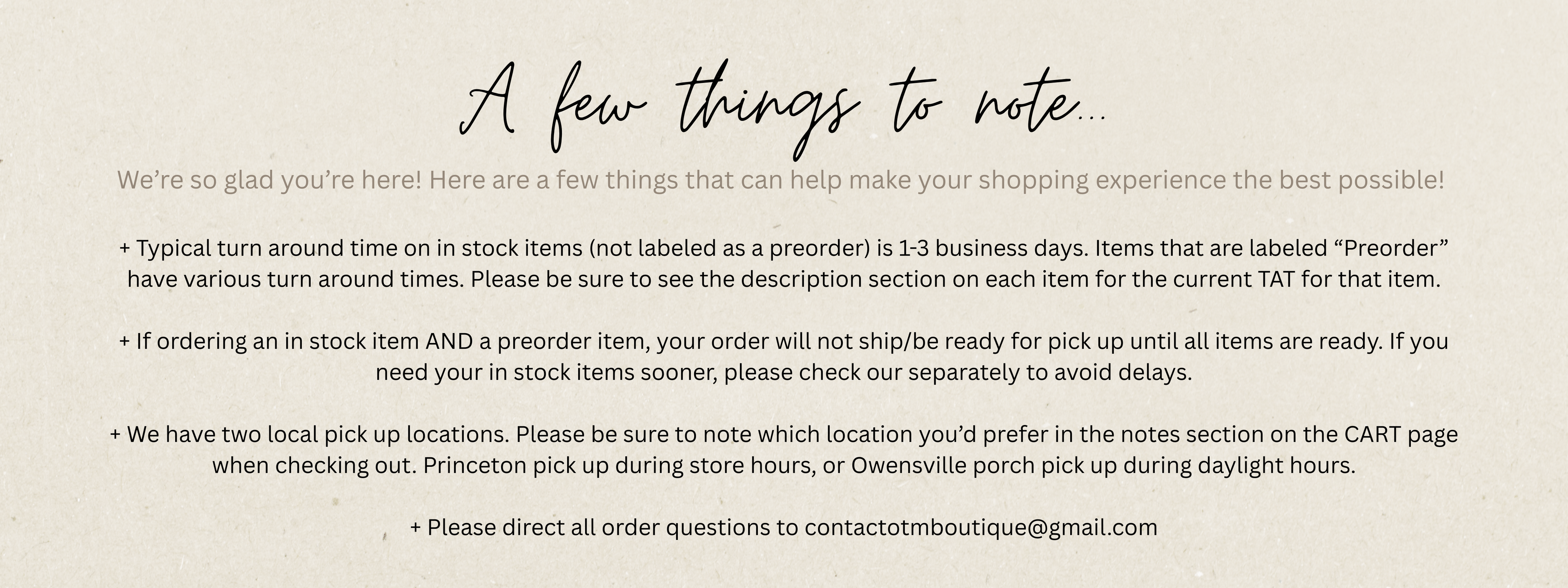Click the "A few things to note" script heading
Viewport: 1568px width, 588px height.
(x=782, y=109)
